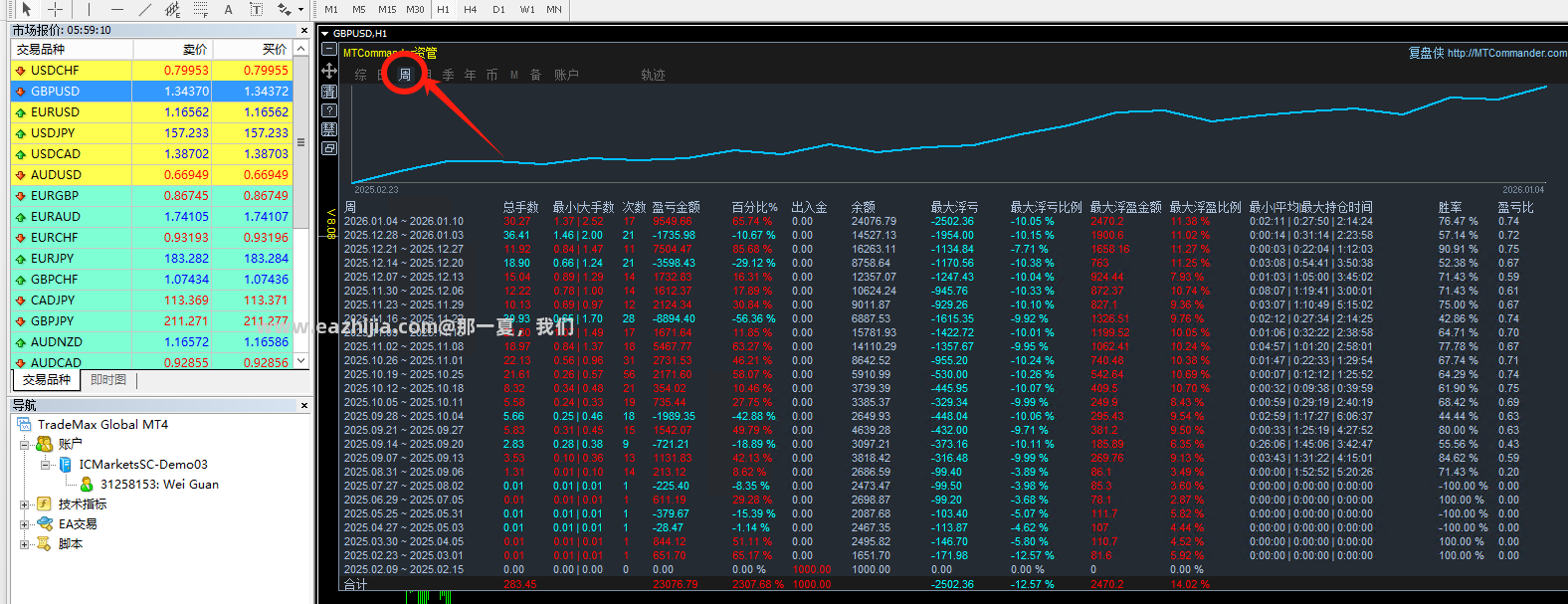Click the 买价 ask column header
The image size is (1568, 604).
(253, 49)
